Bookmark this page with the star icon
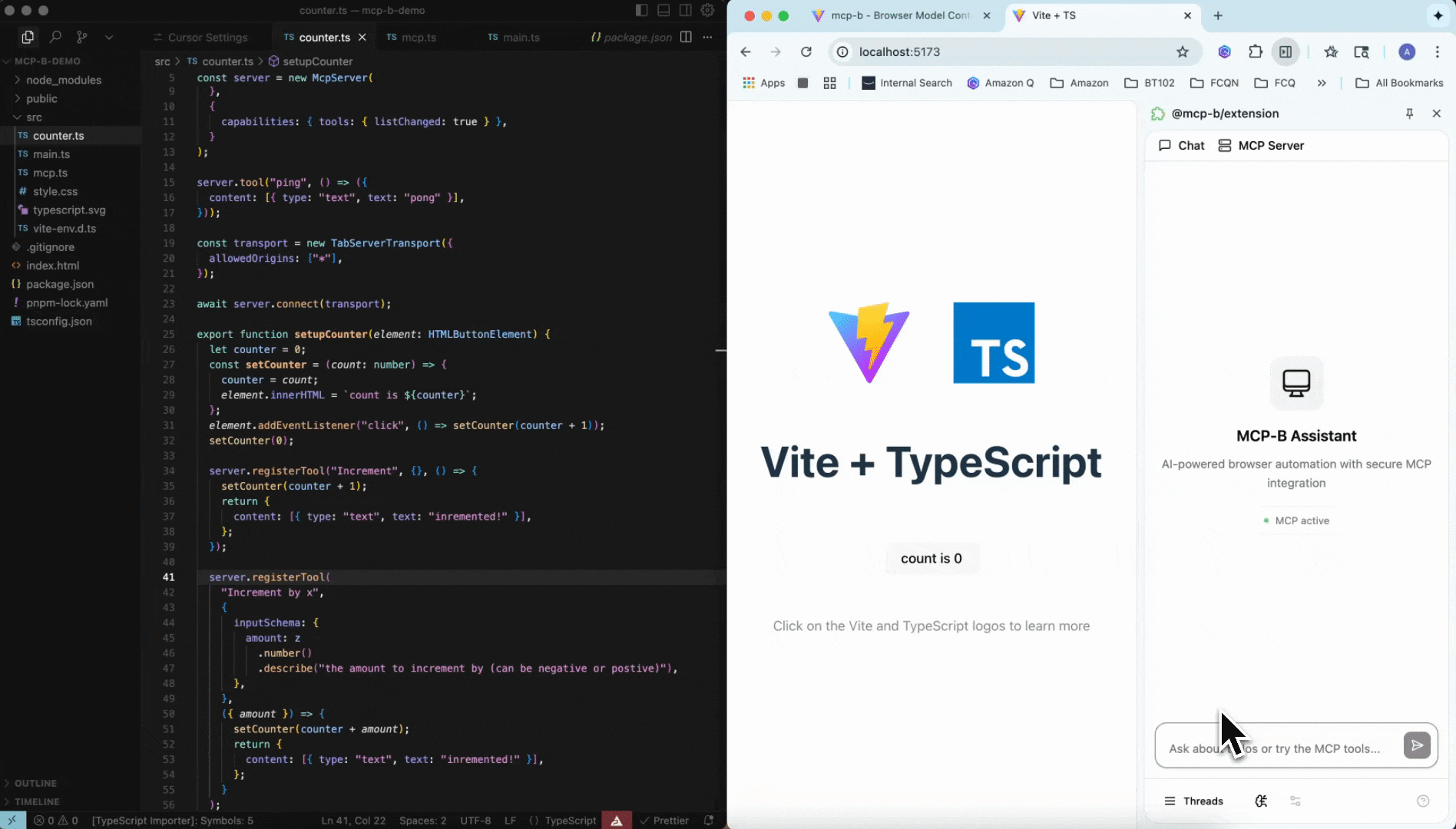This screenshot has height=829, width=1456. click(1183, 52)
